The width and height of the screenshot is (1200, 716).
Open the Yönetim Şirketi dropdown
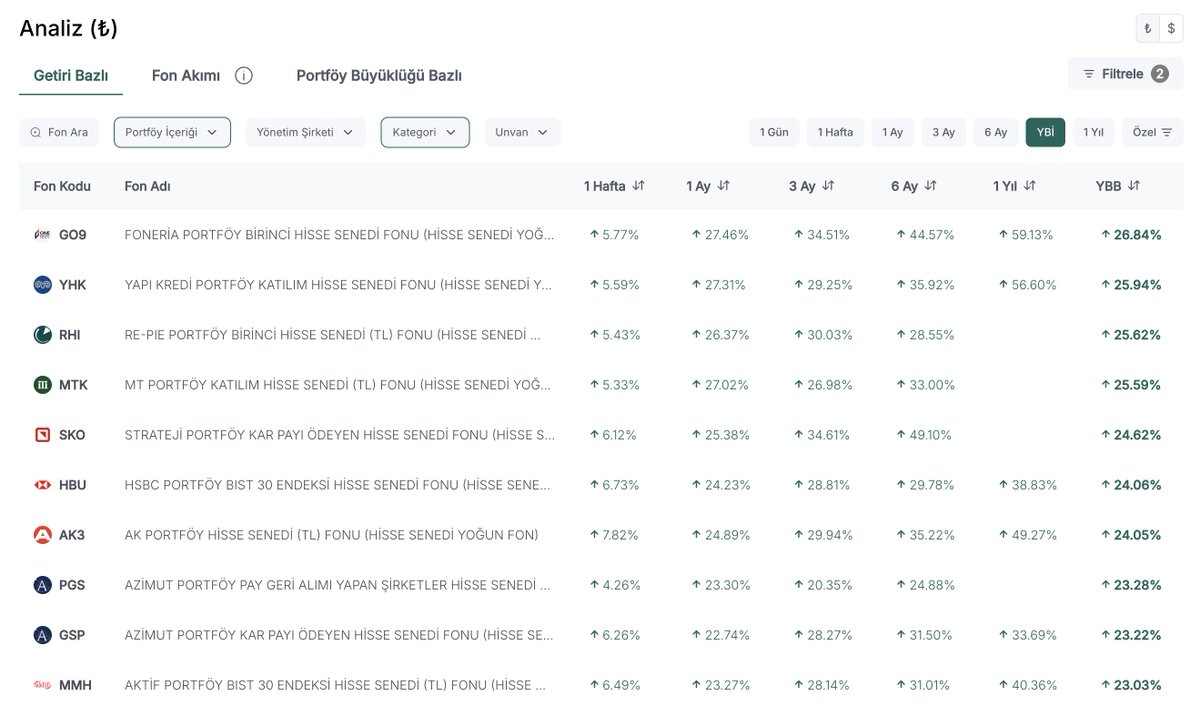(306, 132)
